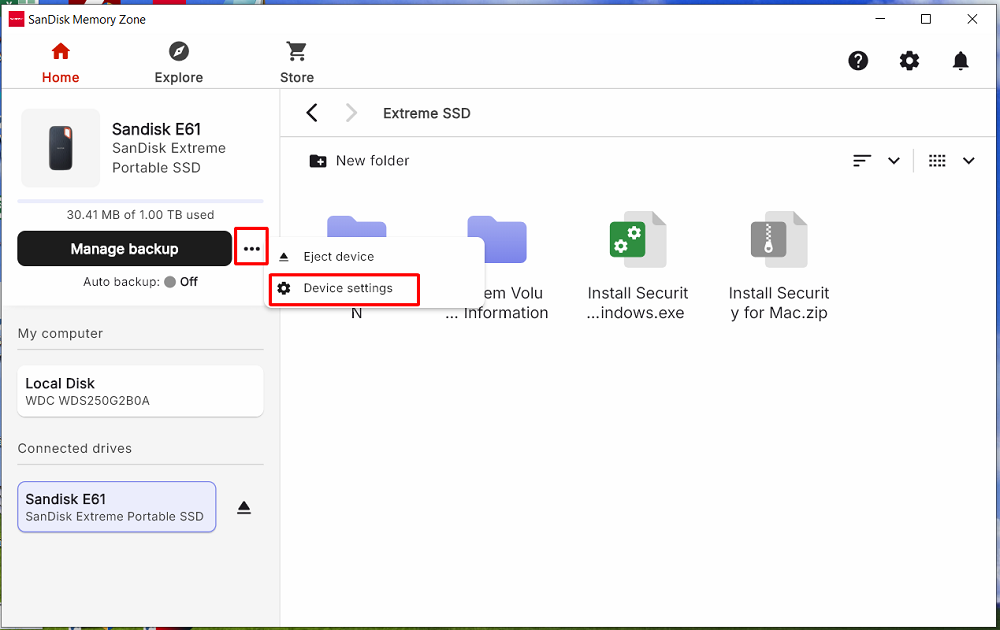
Task: Open Local Disk WDC WDS250G2B0A
Action: click(x=140, y=391)
